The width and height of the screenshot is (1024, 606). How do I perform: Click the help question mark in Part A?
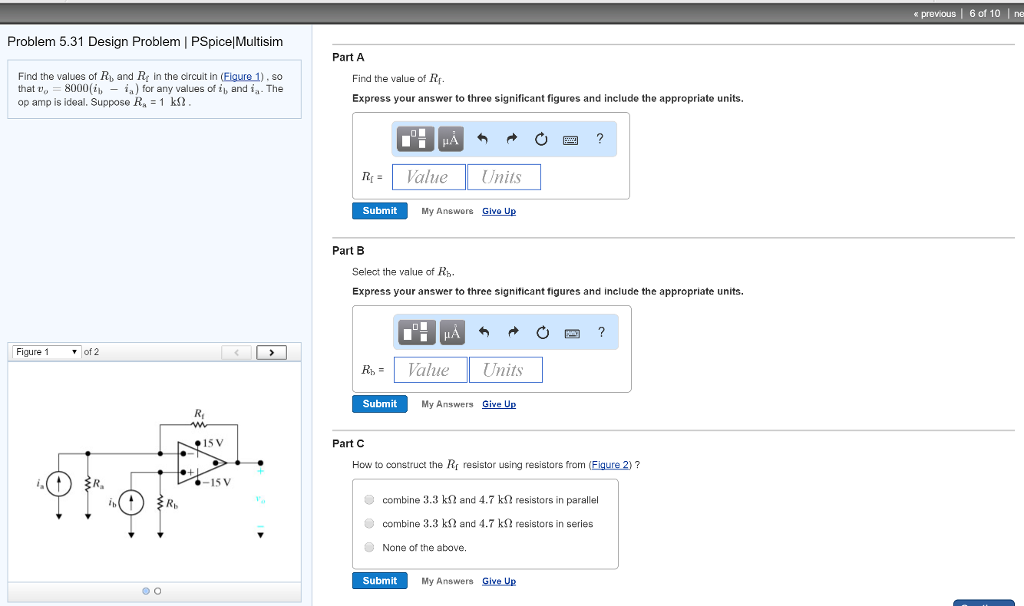599,138
